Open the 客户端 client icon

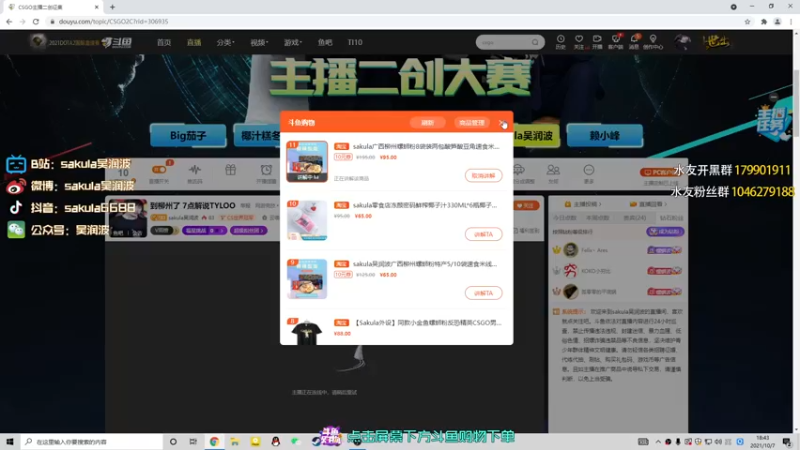(x=615, y=42)
